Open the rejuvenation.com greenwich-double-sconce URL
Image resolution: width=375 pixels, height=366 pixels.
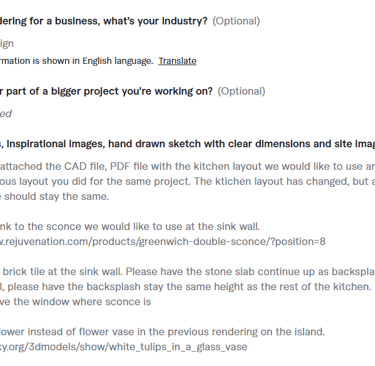tap(163, 241)
